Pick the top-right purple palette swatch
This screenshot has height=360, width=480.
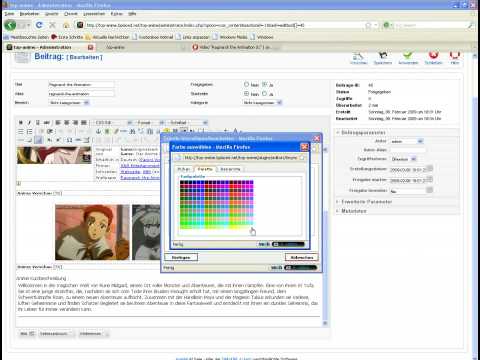(251, 182)
